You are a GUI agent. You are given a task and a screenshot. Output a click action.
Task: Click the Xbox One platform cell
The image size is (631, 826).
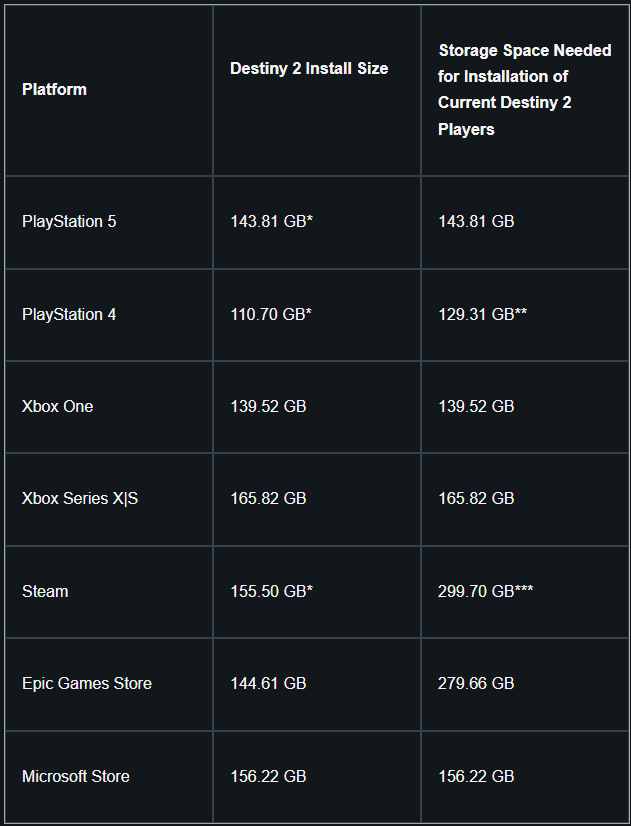tap(57, 406)
